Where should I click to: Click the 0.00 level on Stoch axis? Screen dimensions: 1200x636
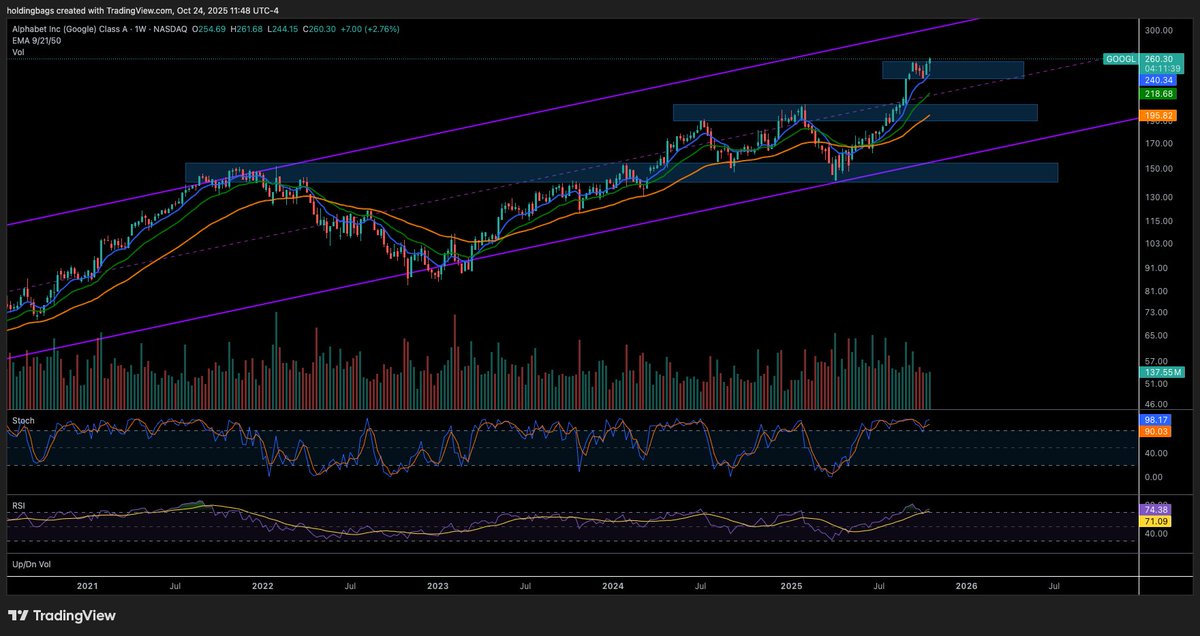1156,477
